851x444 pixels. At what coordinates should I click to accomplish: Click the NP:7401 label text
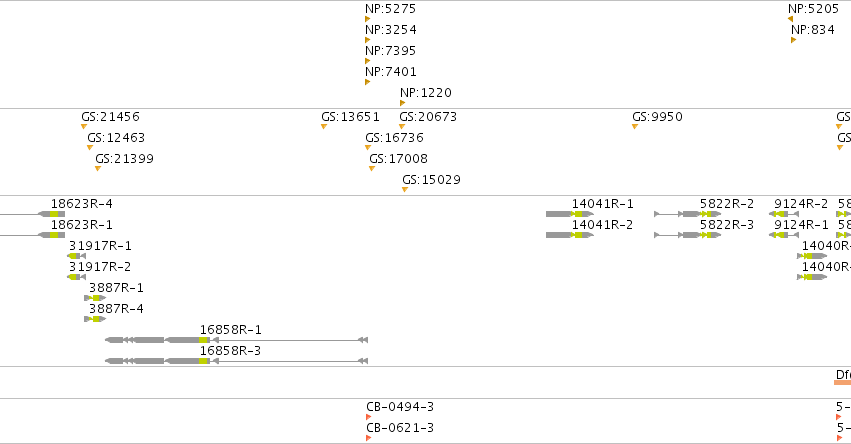[x=391, y=72]
